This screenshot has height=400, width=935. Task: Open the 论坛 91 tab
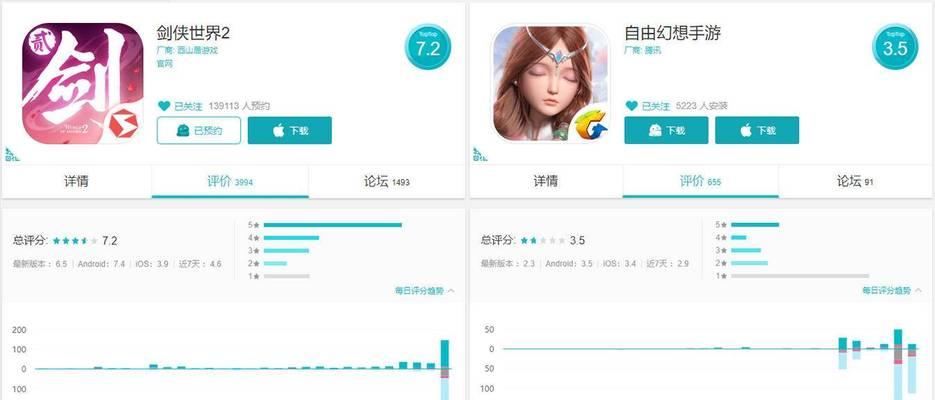(856, 181)
